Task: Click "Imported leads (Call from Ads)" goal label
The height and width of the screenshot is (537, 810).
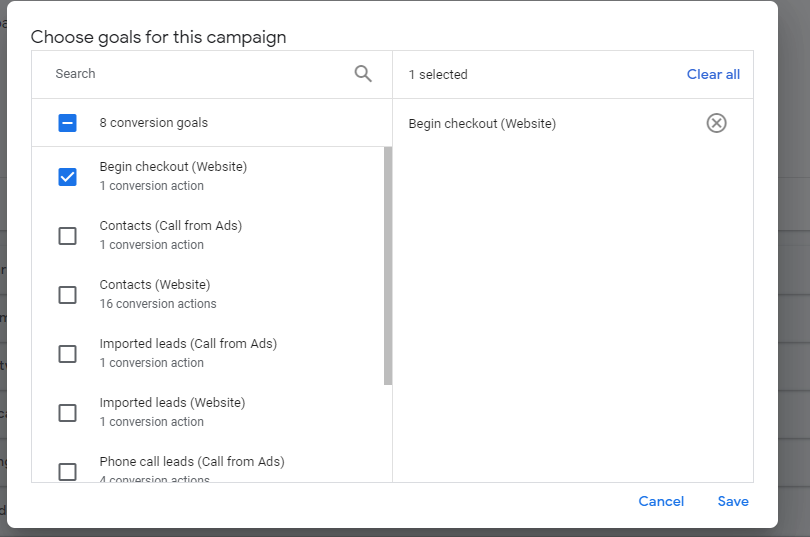Action: [x=188, y=344]
